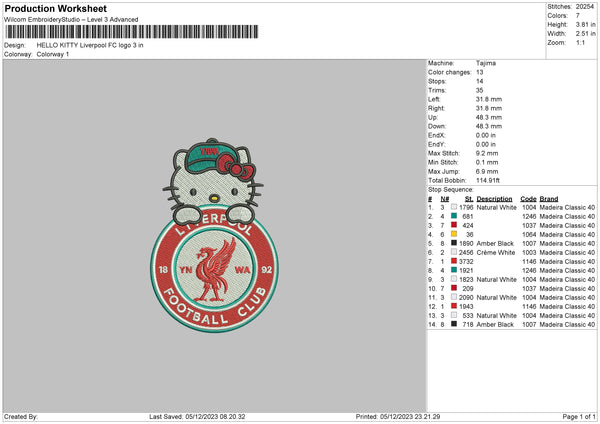Click the Colorway 1 value
The image size is (600, 424).
coord(53,54)
